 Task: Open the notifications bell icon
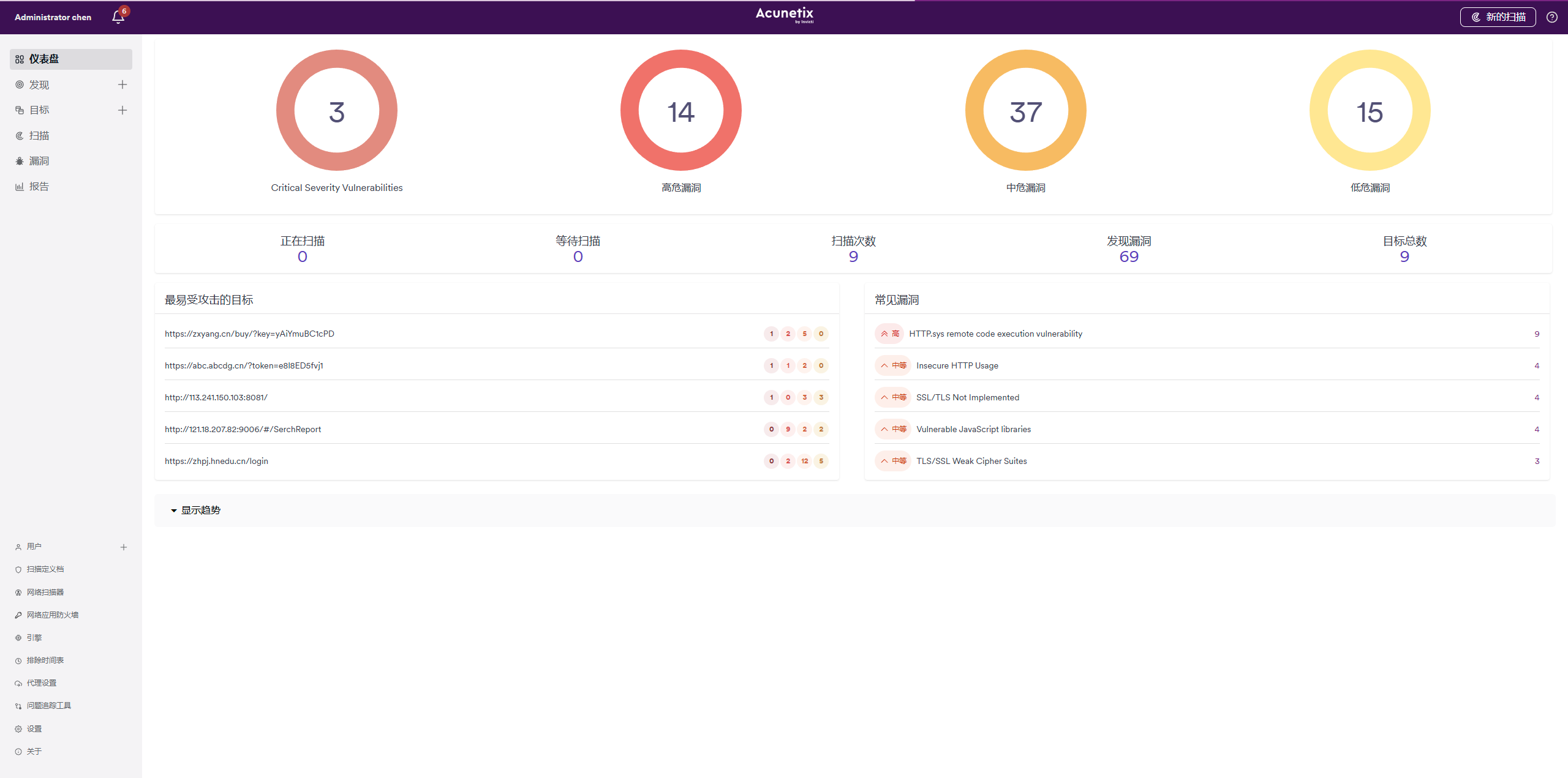pos(118,17)
